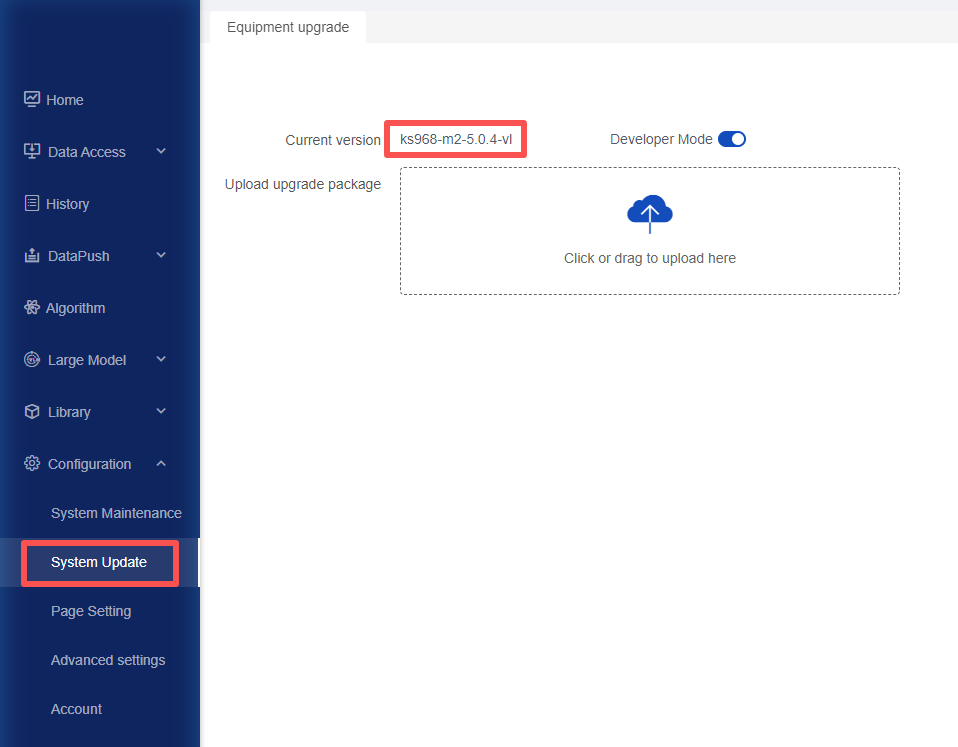Expand the Library chevron arrow
This screenshot has width=958, height=747.
pos(161,411)
